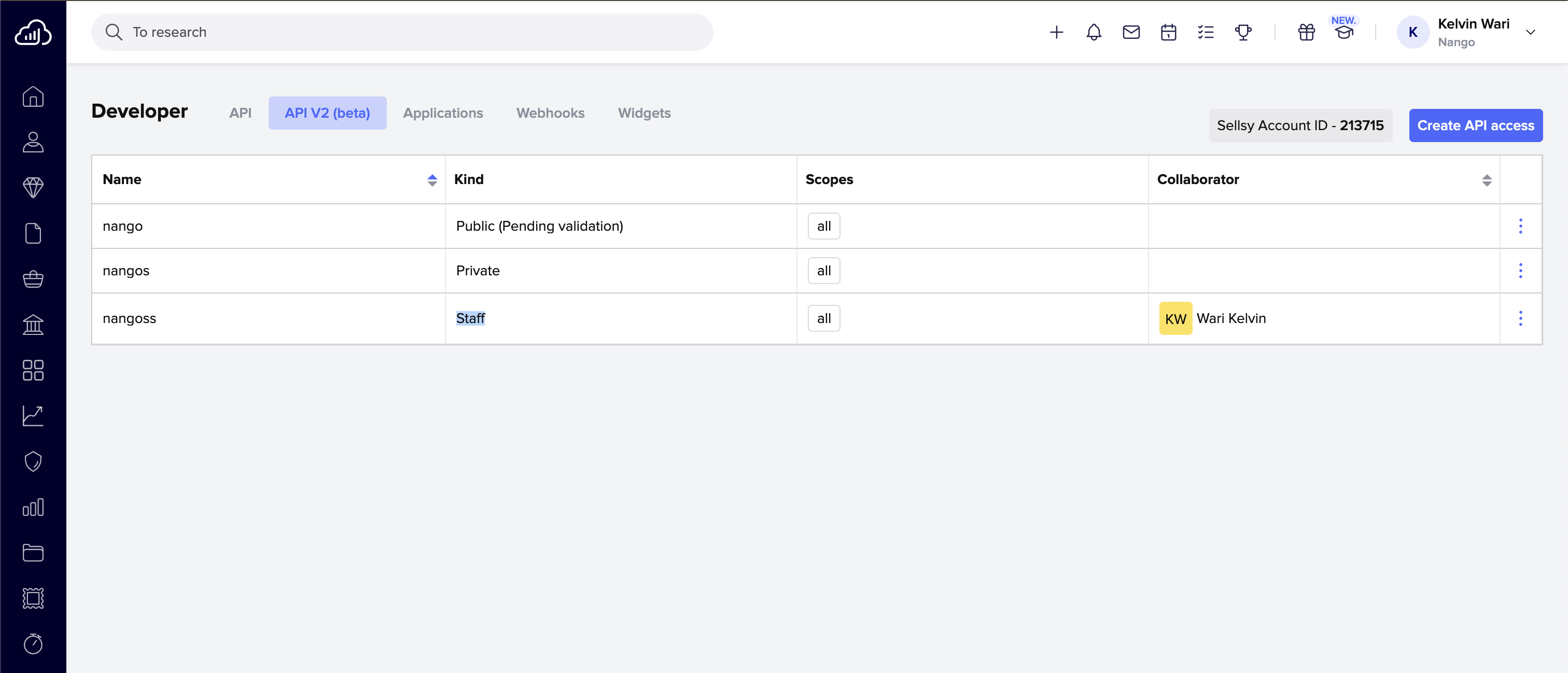
Task: Click the plus quick-create icon
Action: pos(1057,32)
